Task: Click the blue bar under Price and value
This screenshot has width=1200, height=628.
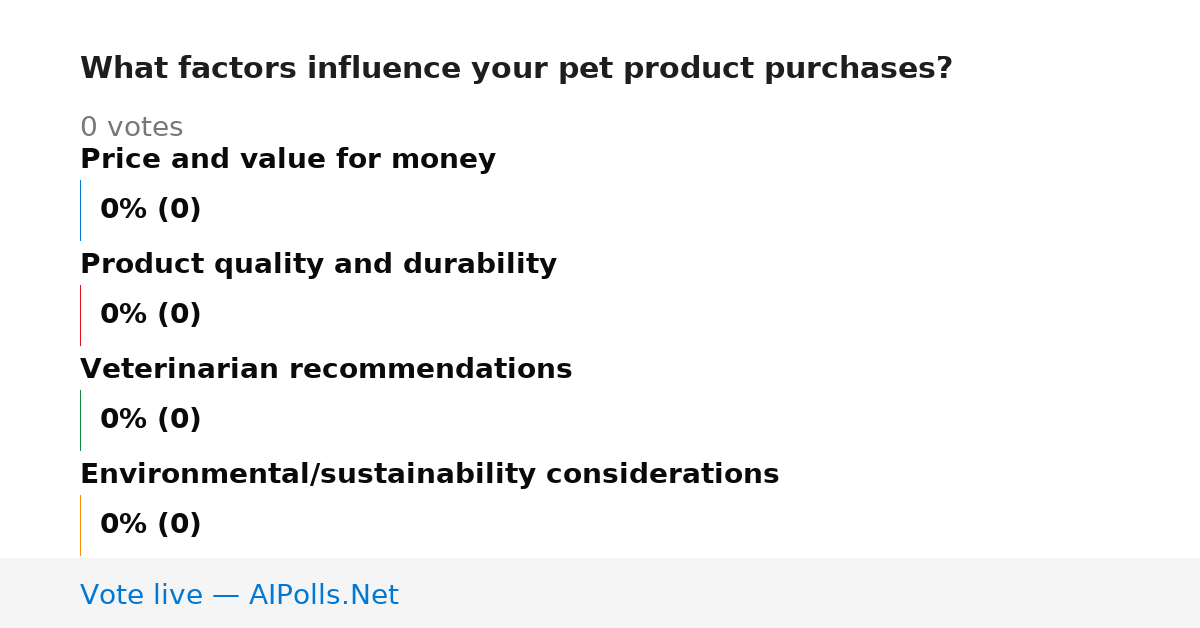Action: pyautogui.click(x=80, y=210)
